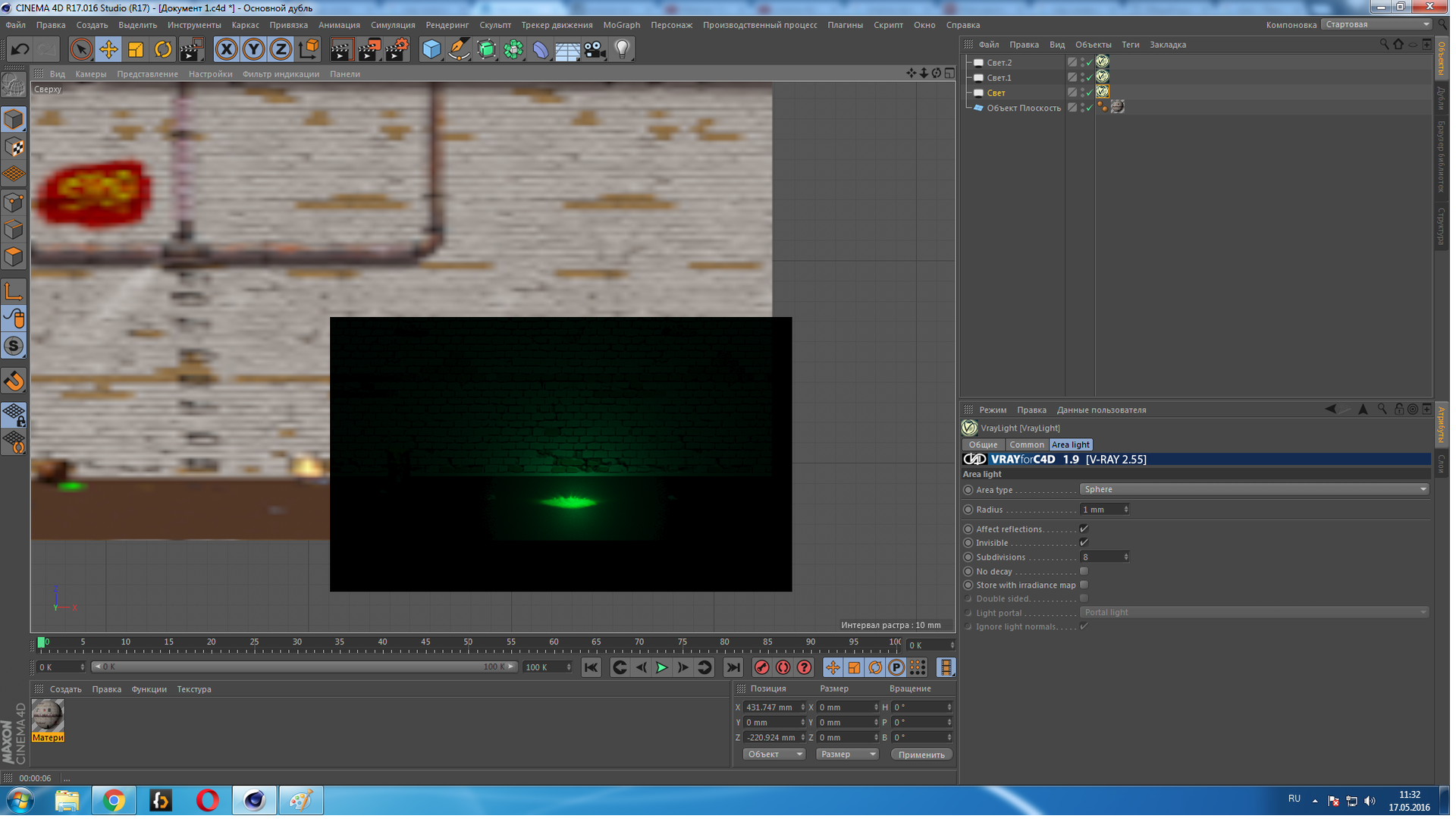Screen dimensions: 1456x822
Task: Toggle the Snap S icon
Action: [x=14, y=347]
